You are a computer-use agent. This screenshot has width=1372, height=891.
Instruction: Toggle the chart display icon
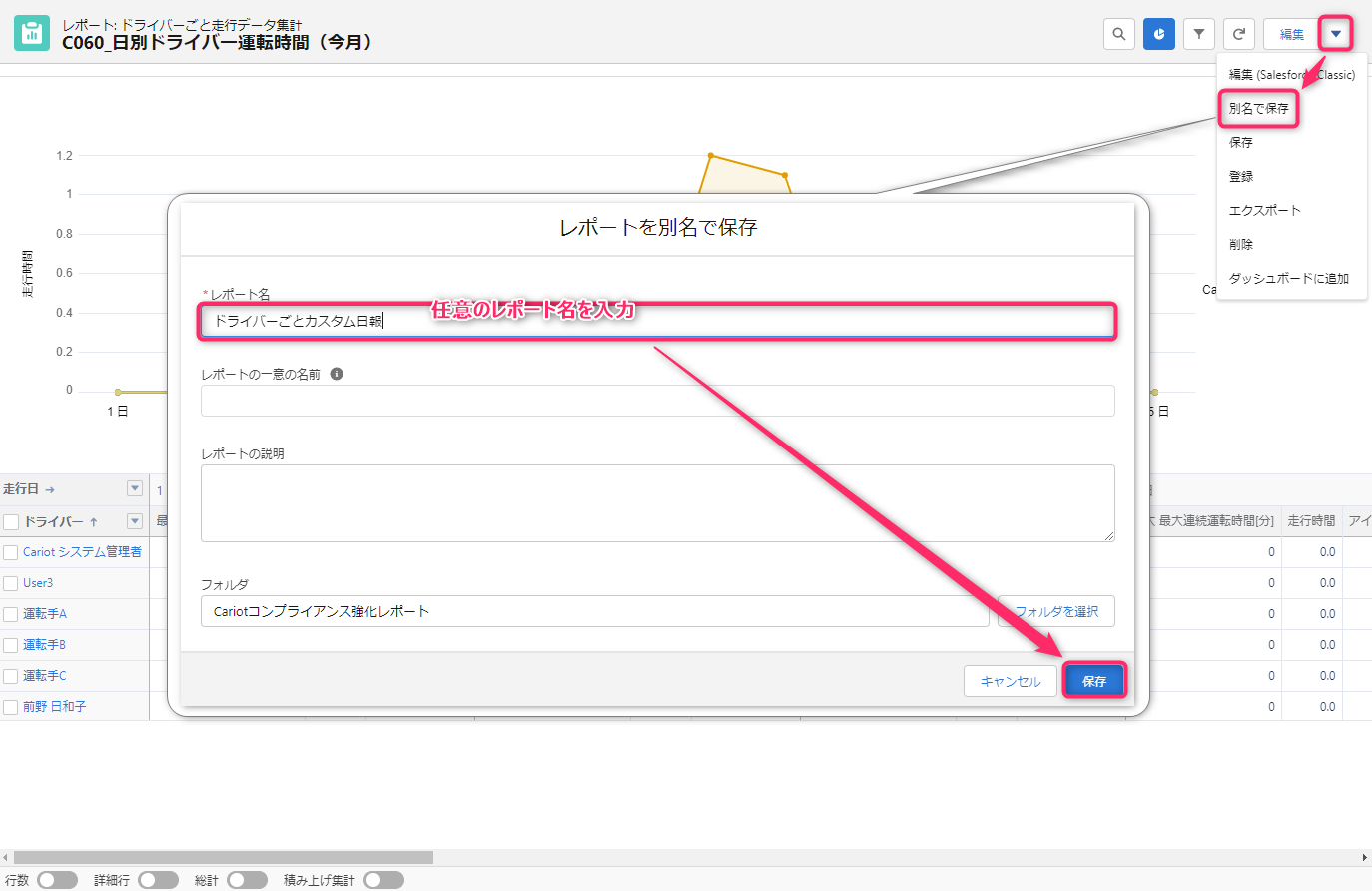tap(1158, 34)
